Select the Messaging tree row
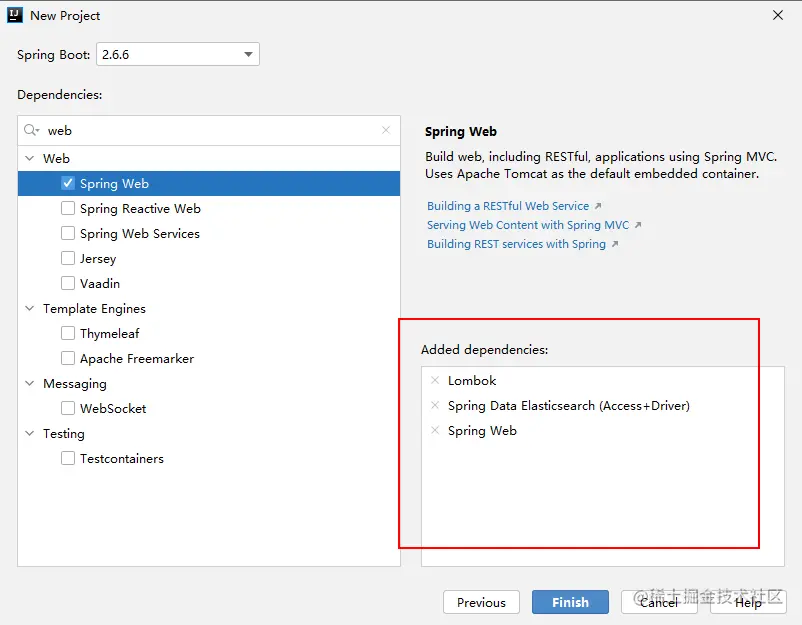This screenshot has height=625, width=802. (209, 383)
